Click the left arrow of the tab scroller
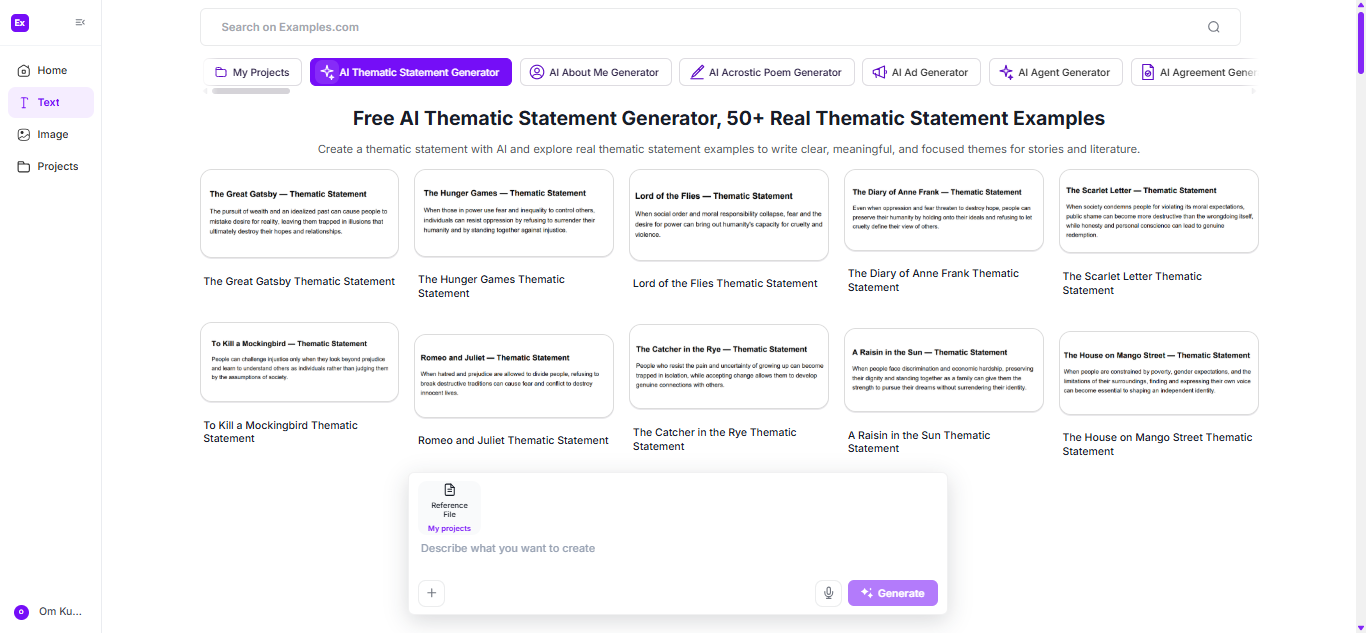This screenshot has width=1366, height=633. click(x=206, y=91)
